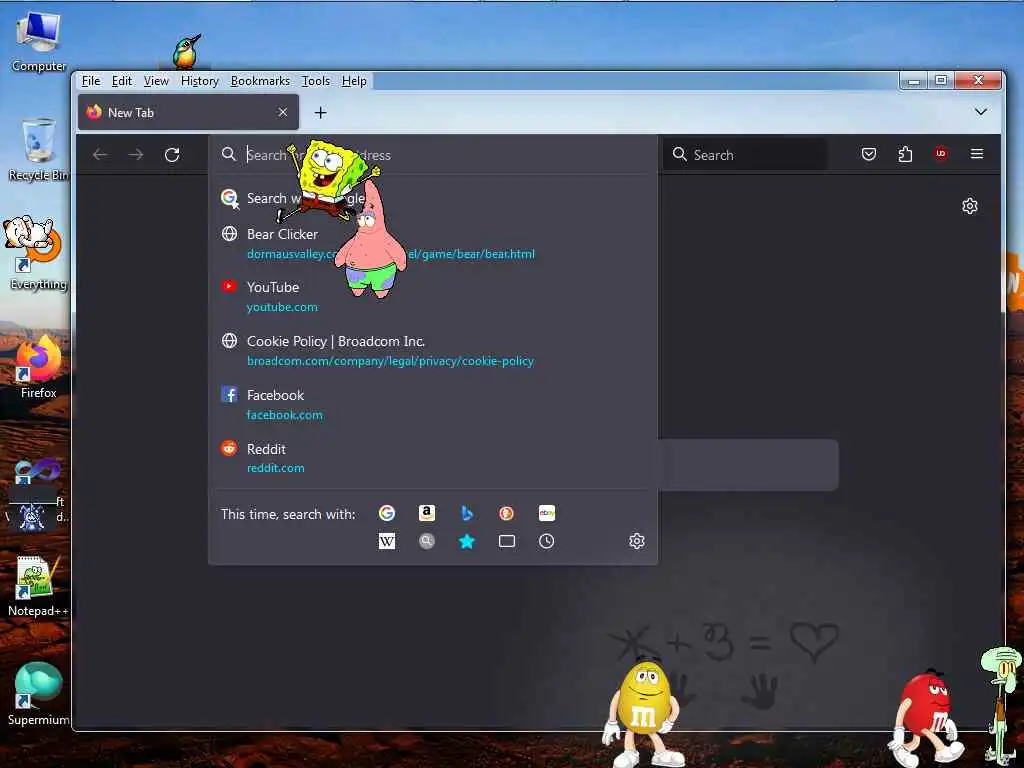Screen dimensions: 1024x768
Task: Focus the toolbar Search box
Action: 744,155
